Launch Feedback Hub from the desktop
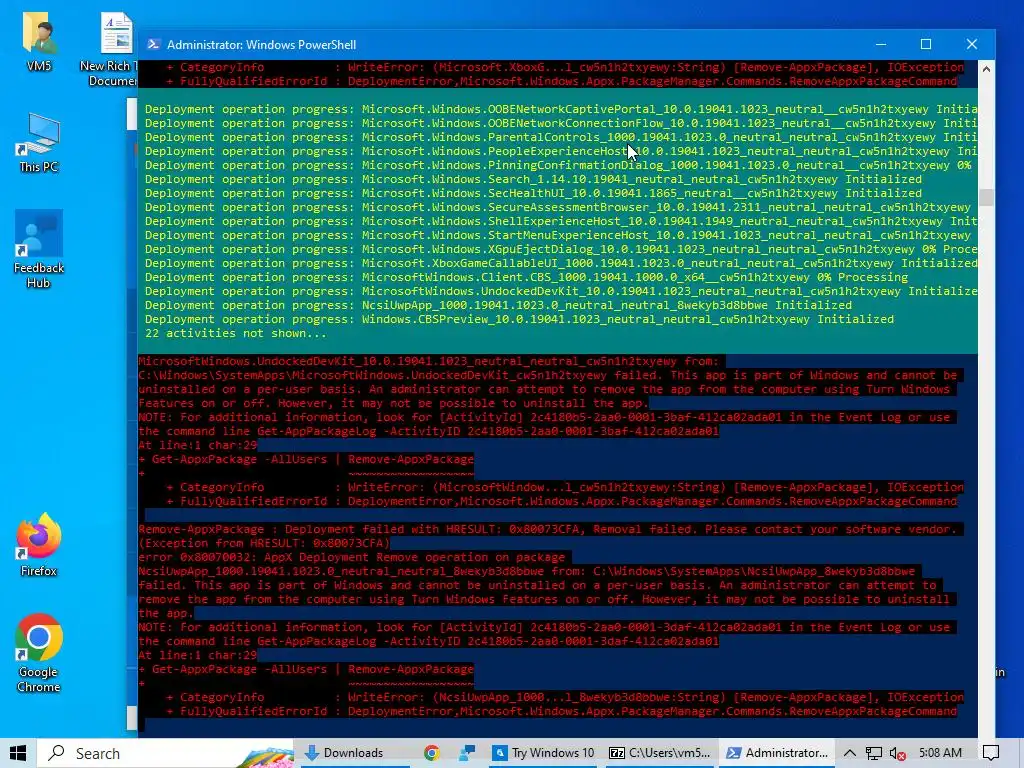1024x768 pixels. pyautogui.click(x=39, y=249)
